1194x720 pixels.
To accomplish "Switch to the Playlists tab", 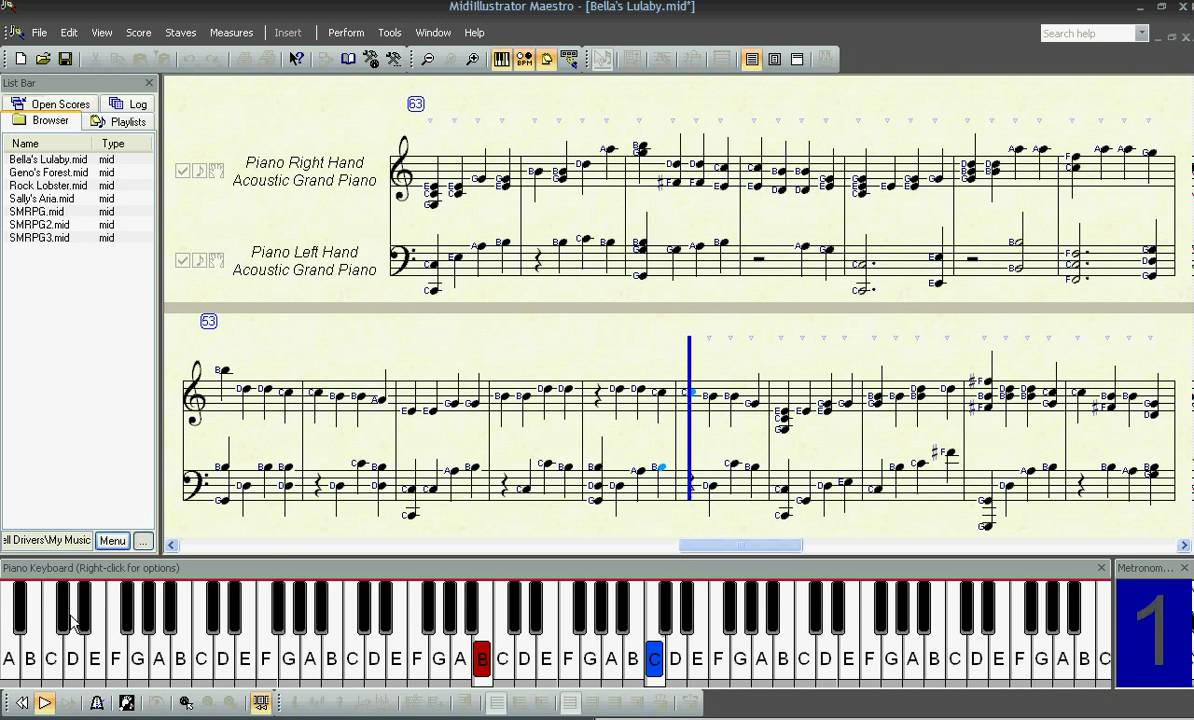I will (118, 121).
